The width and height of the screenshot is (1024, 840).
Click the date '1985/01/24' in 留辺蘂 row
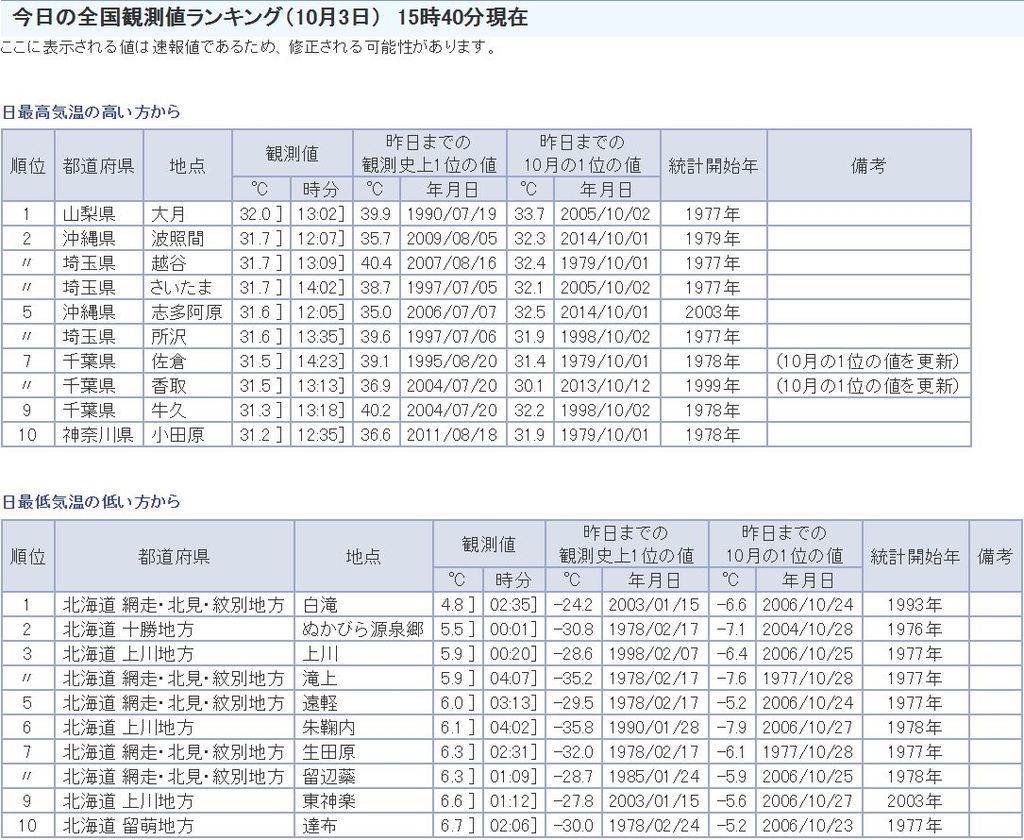click(x=654, y=777)
